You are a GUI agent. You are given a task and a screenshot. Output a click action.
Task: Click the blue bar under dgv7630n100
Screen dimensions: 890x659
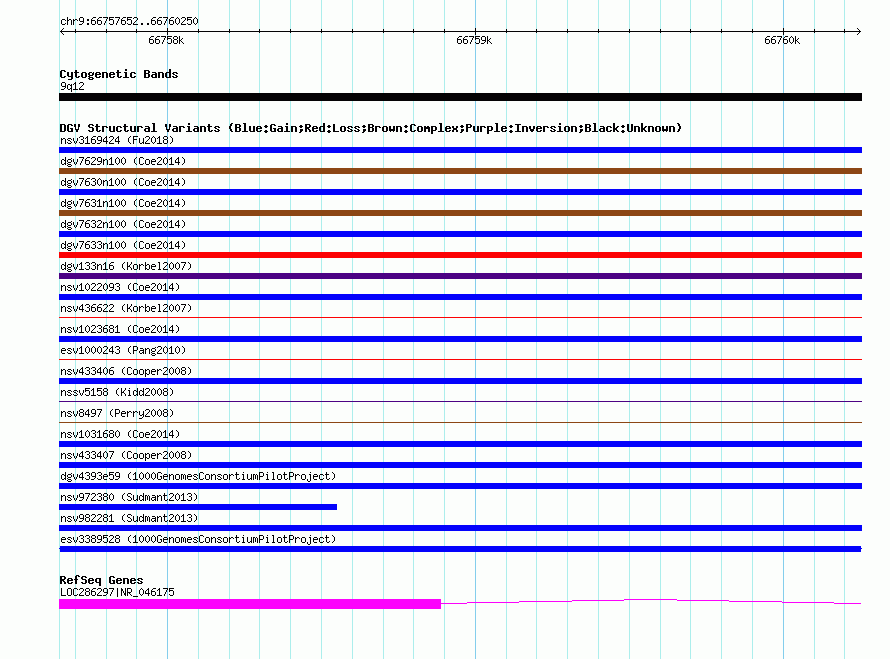(460, 192)
